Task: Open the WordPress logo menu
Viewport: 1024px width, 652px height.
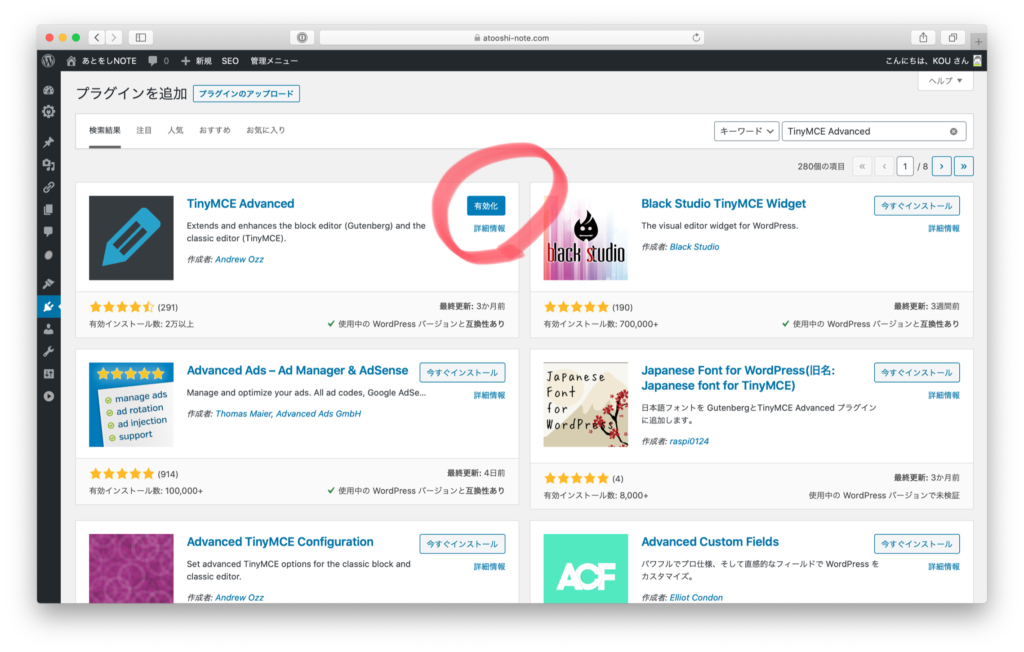Action: [x=48, y=61]
